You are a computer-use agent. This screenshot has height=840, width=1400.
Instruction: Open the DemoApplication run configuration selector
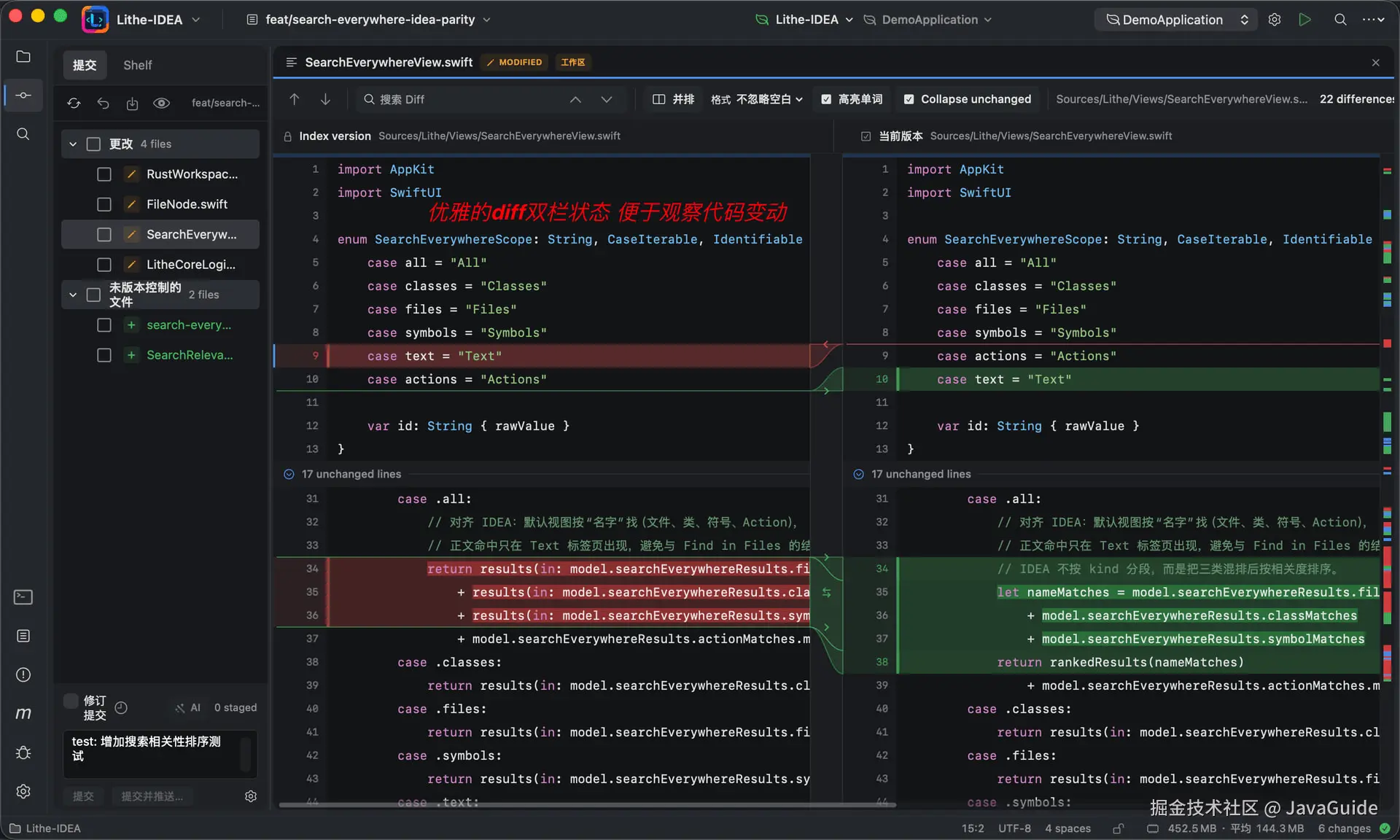point(1175,20)
